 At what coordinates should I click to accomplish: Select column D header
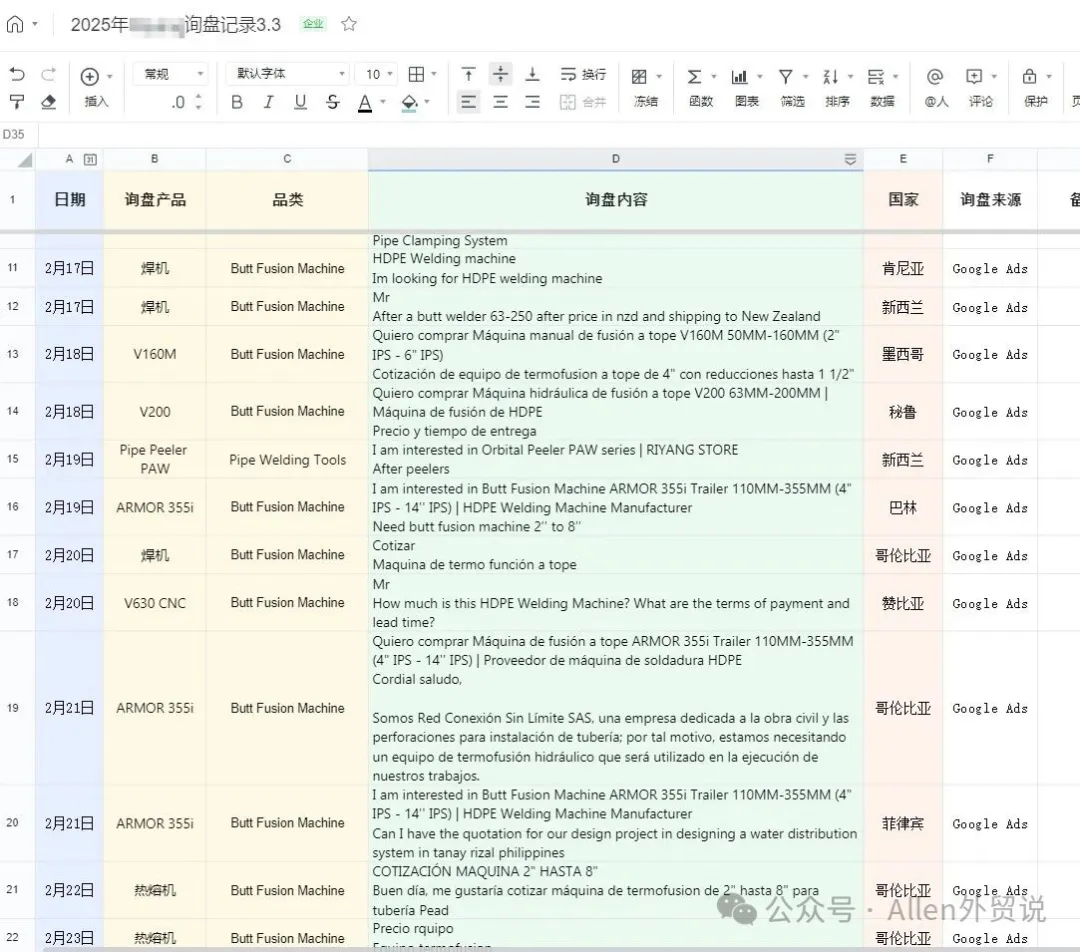click(x=616, y=159)
